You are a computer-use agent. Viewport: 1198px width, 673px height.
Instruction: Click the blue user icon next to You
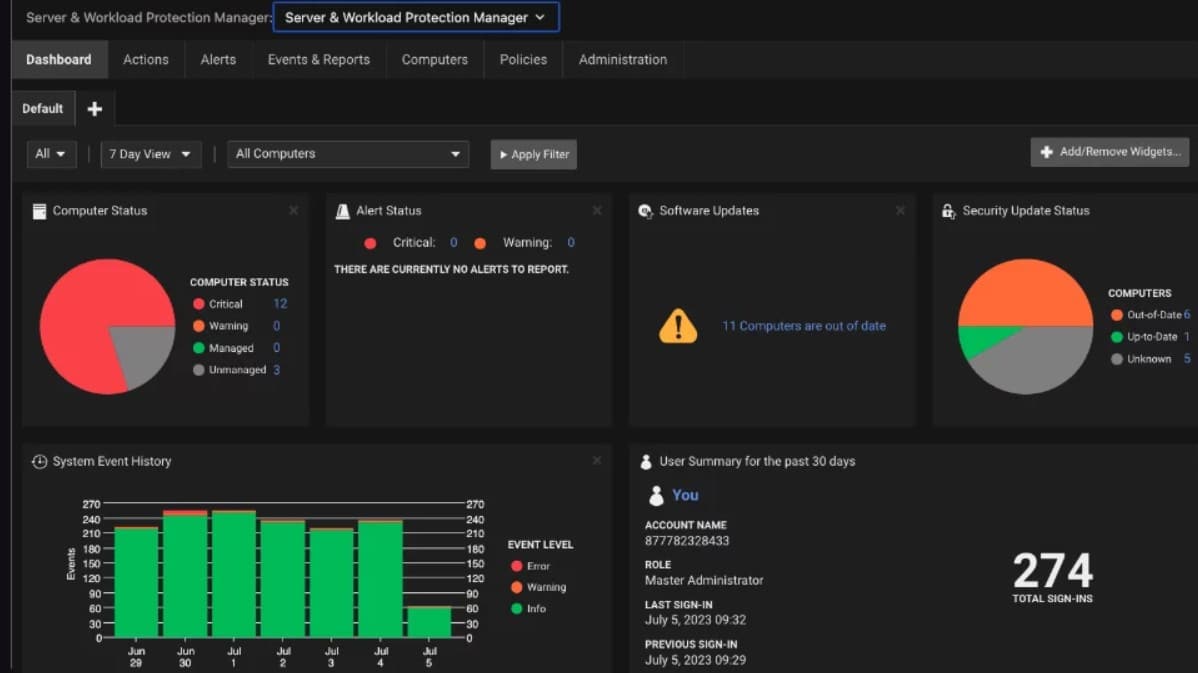click(655, 495)
